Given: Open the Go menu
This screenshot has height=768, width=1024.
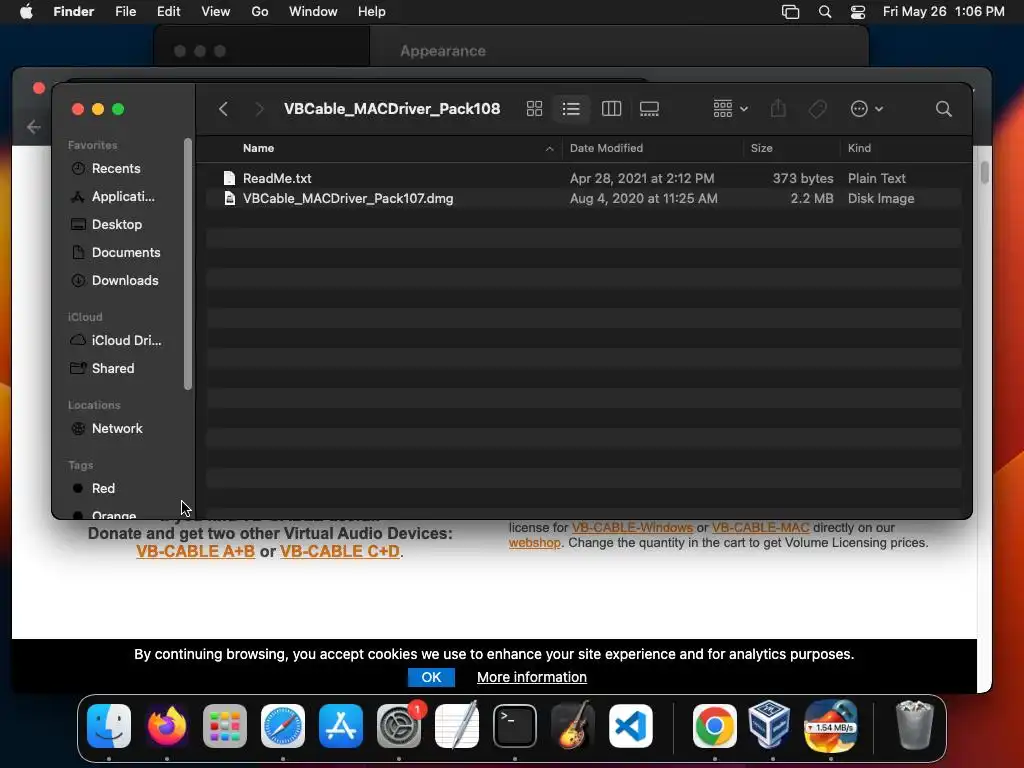Looking at the screenshot, I should click(x=260, y=12).
